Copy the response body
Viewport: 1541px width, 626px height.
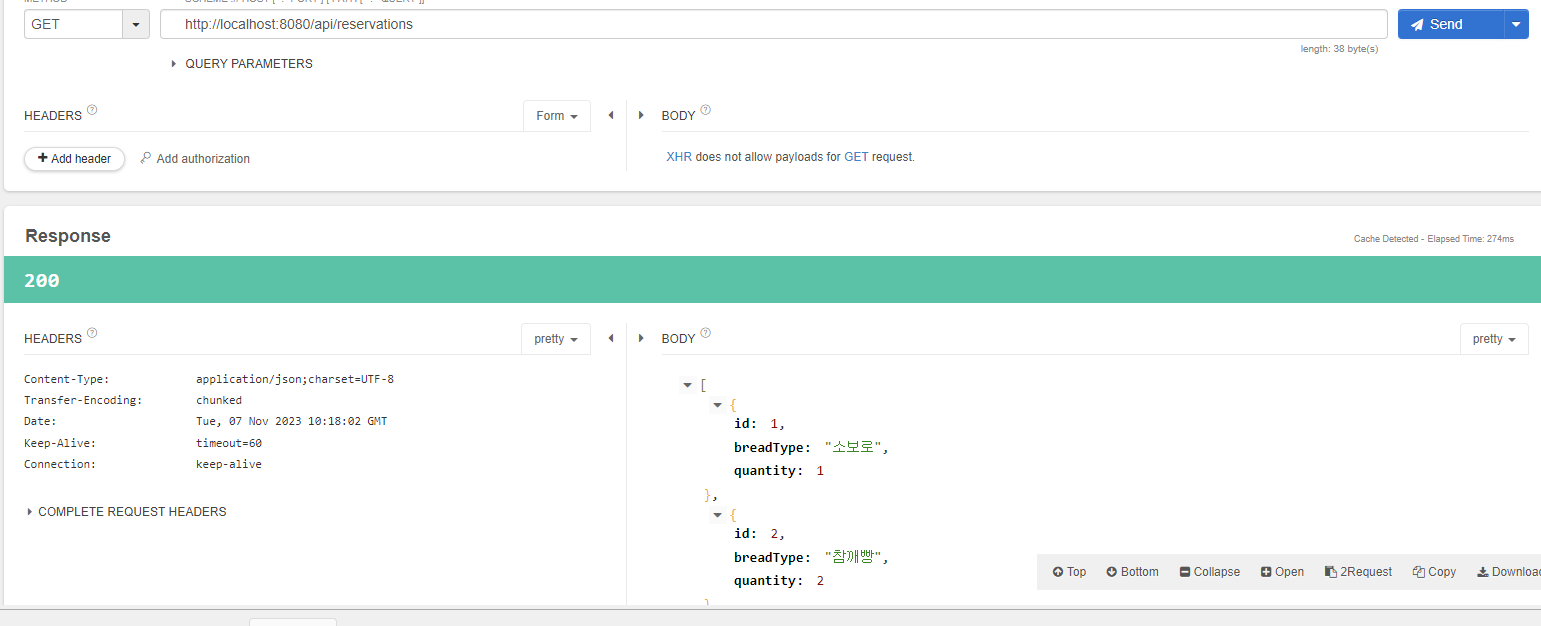(1434, 572)
